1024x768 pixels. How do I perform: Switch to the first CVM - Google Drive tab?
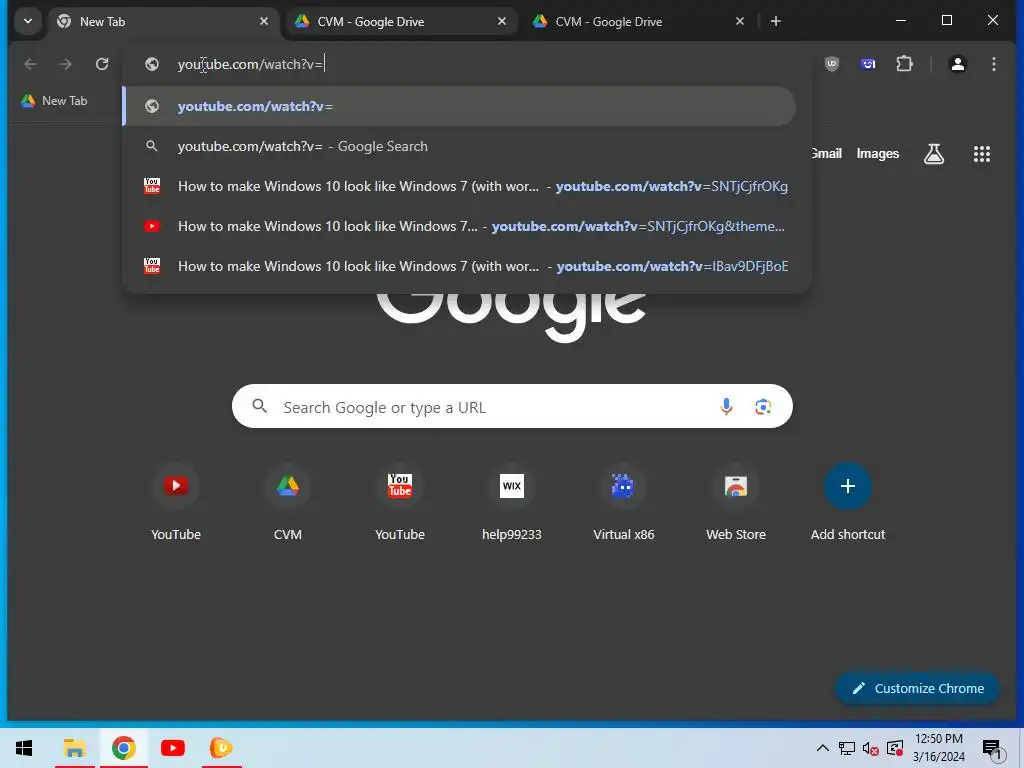[401, 22]
